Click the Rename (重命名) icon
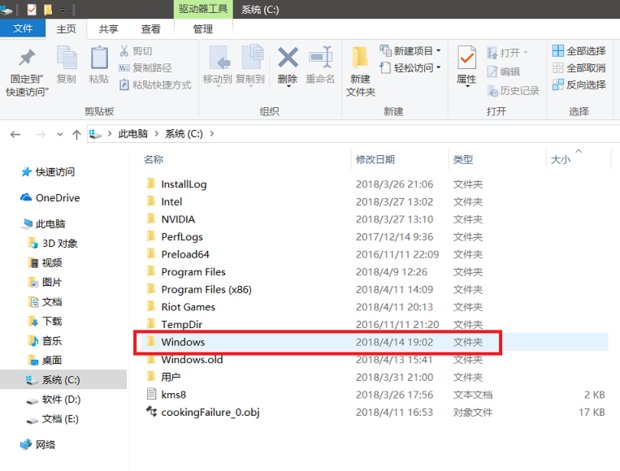Viewport: 620px width, 471px height. 320,57
